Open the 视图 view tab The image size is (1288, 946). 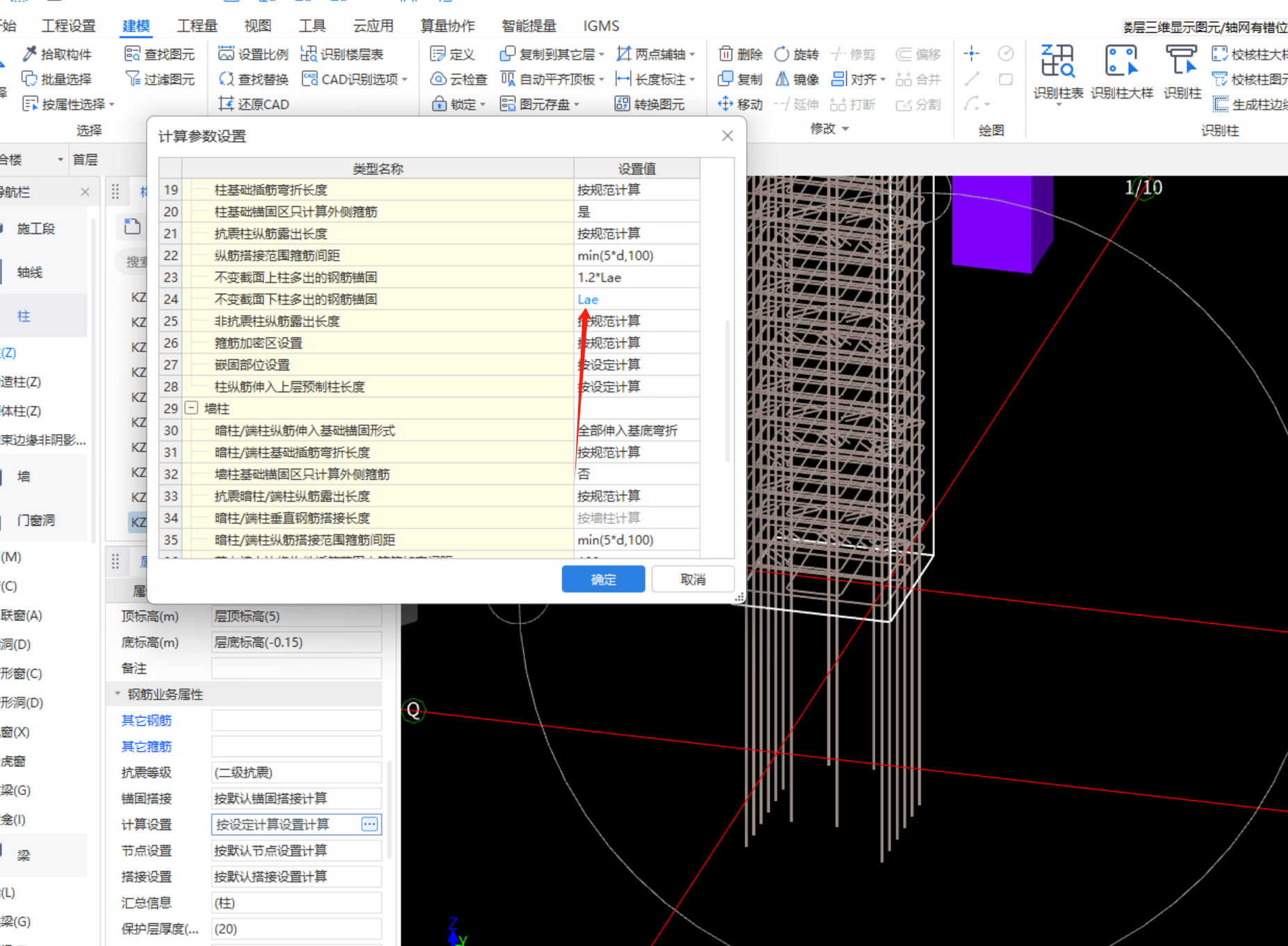[x=258, y=26]
